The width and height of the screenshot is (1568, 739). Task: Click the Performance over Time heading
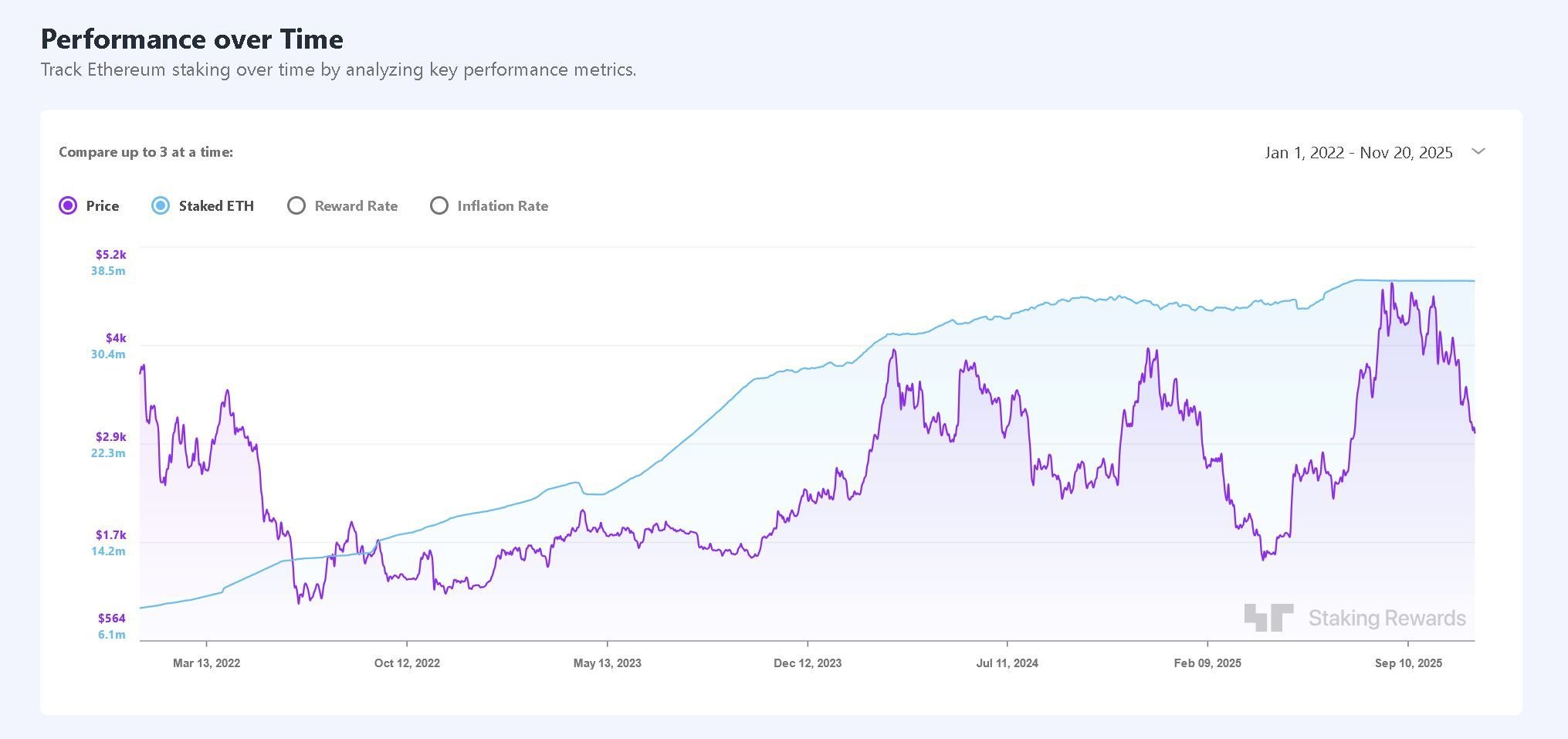[192, 39]
